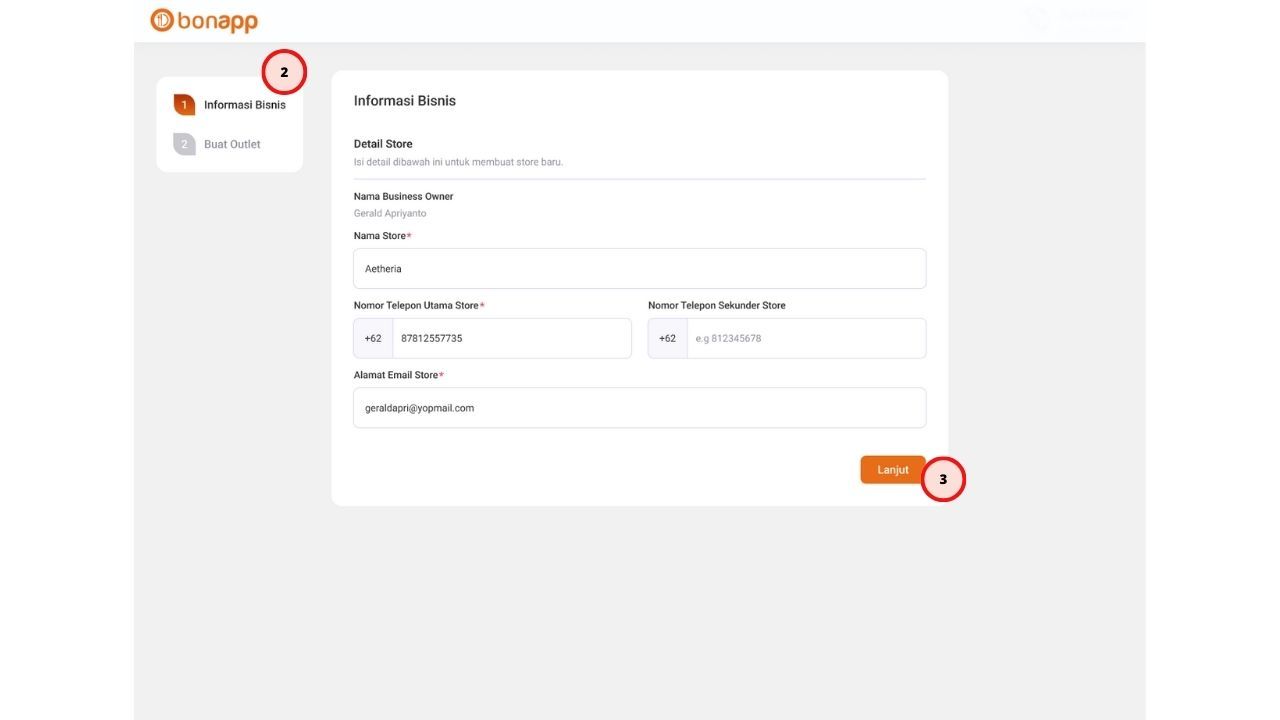
Task: Click the +62 prefix of primary phone
Action: point(373,338)
